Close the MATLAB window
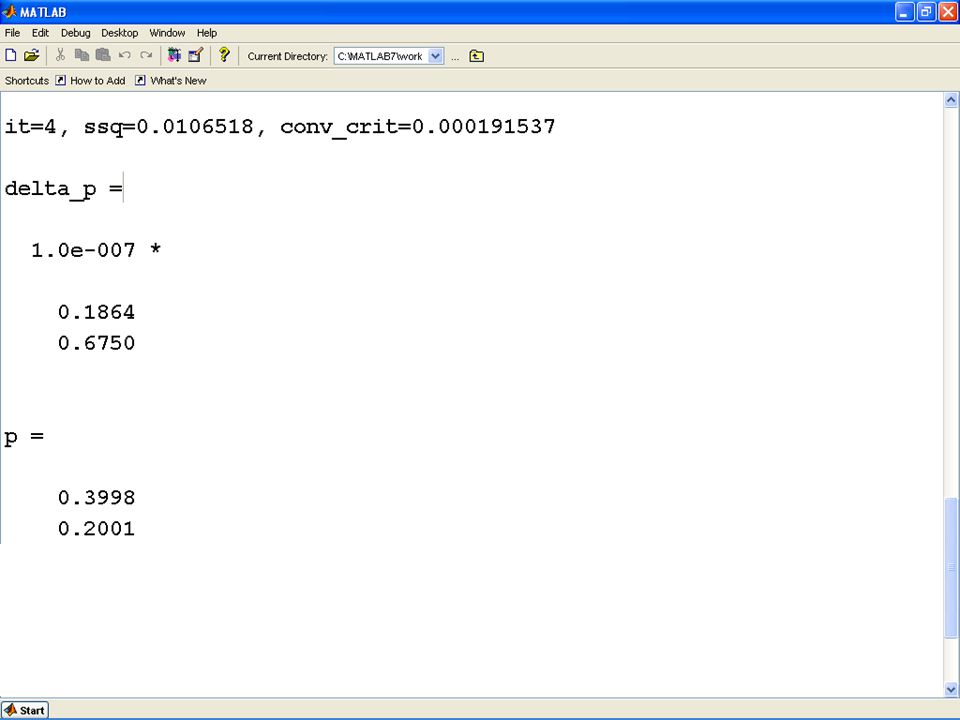 (948, 12)
